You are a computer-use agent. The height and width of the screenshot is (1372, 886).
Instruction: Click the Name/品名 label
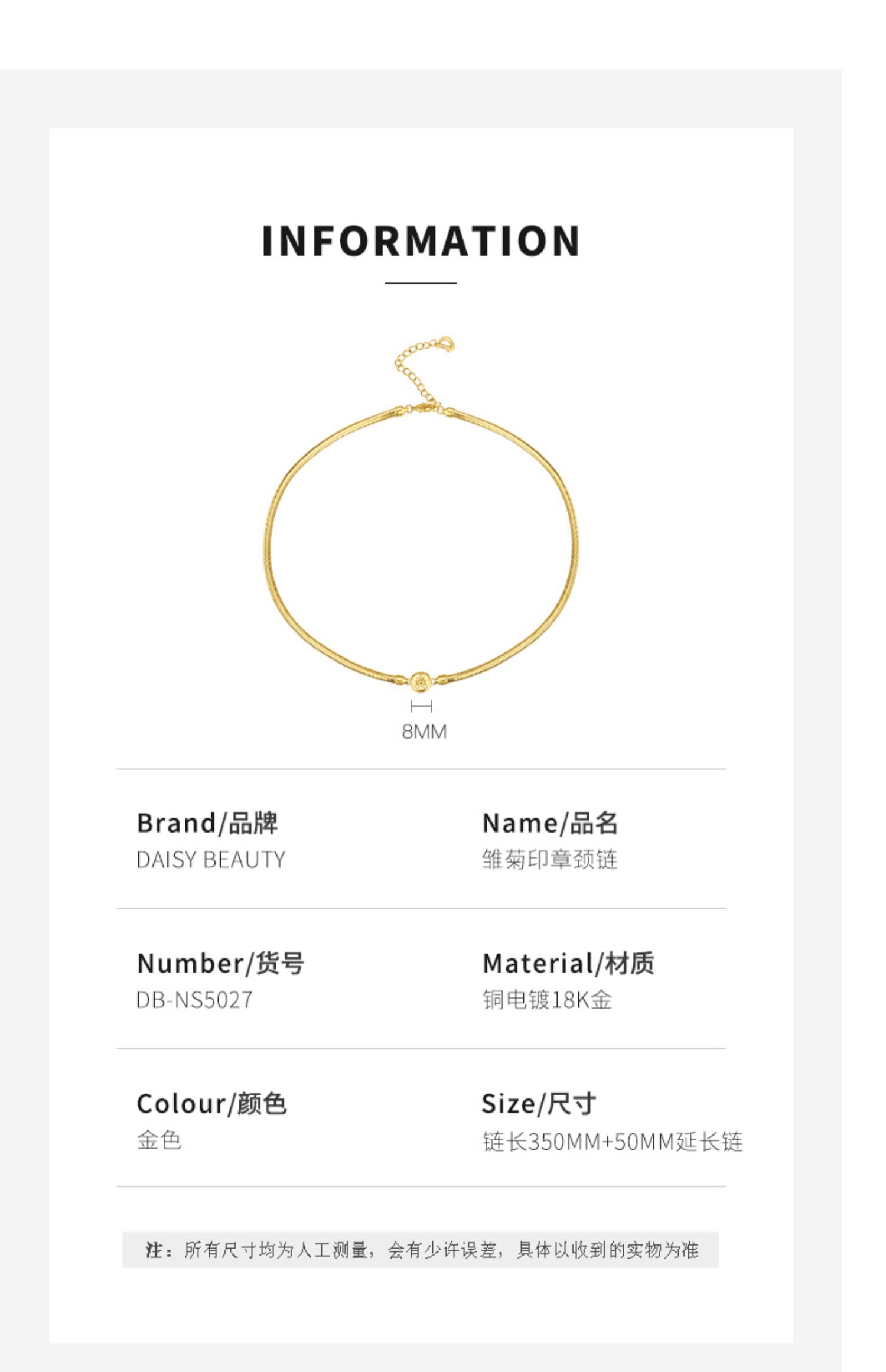(550, 823)
